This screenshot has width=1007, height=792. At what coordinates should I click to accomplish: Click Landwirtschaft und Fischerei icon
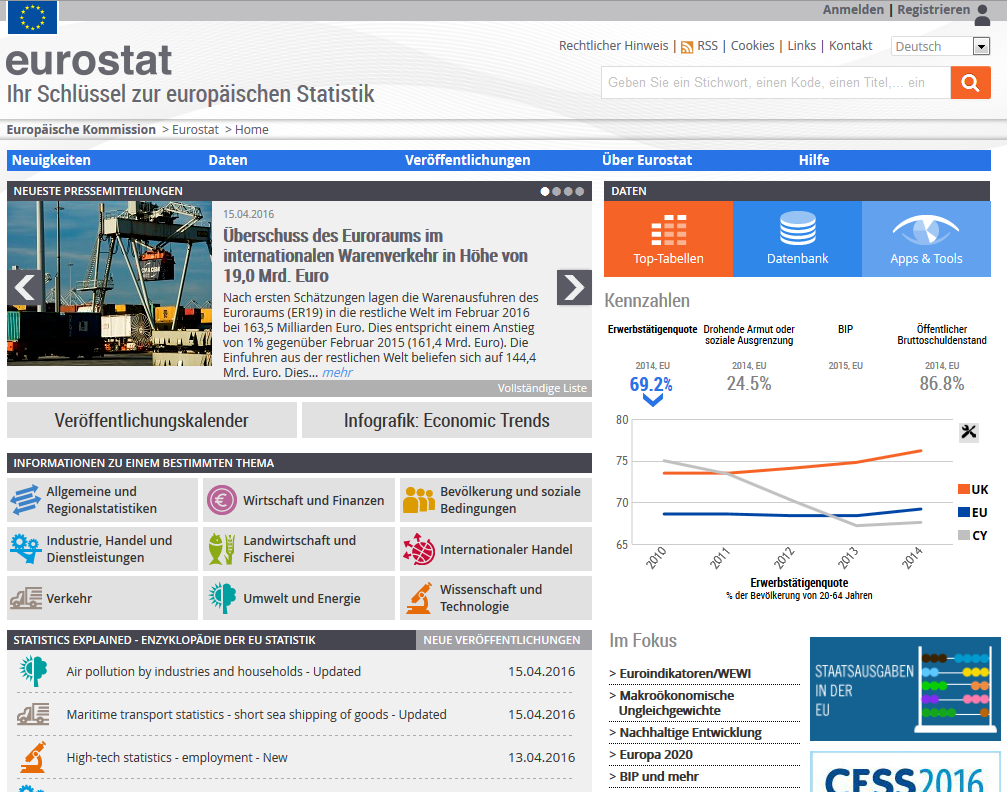[222, 549]
